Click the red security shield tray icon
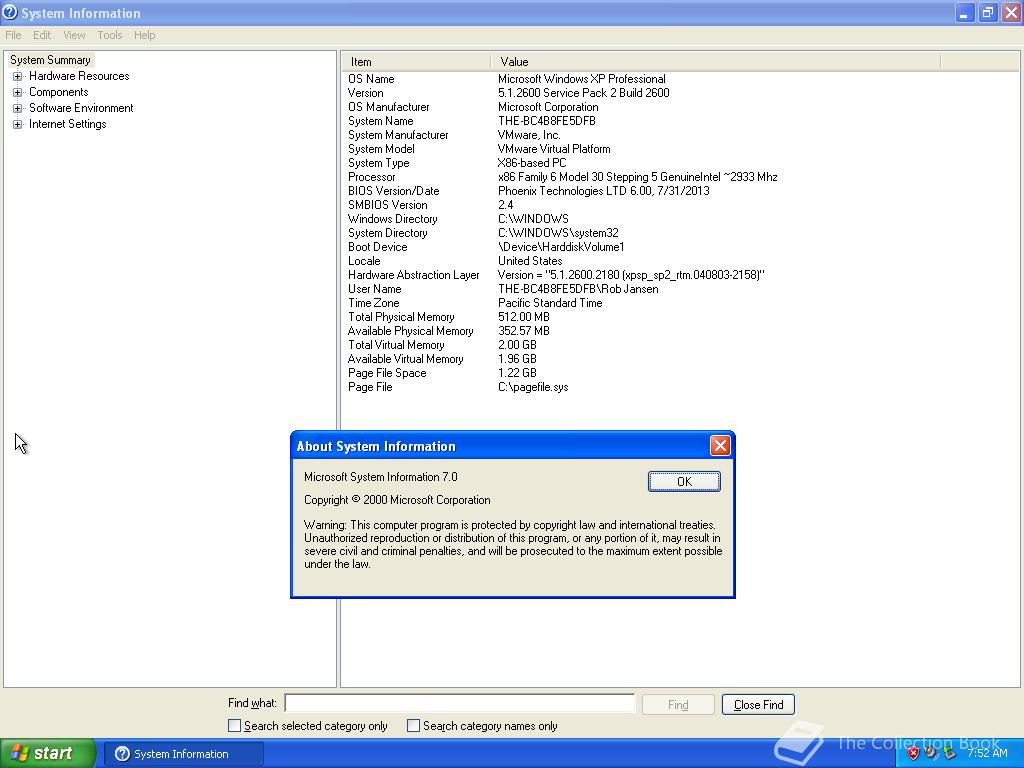This screenshot has width=1024, height=768. [x=913, y=754]
